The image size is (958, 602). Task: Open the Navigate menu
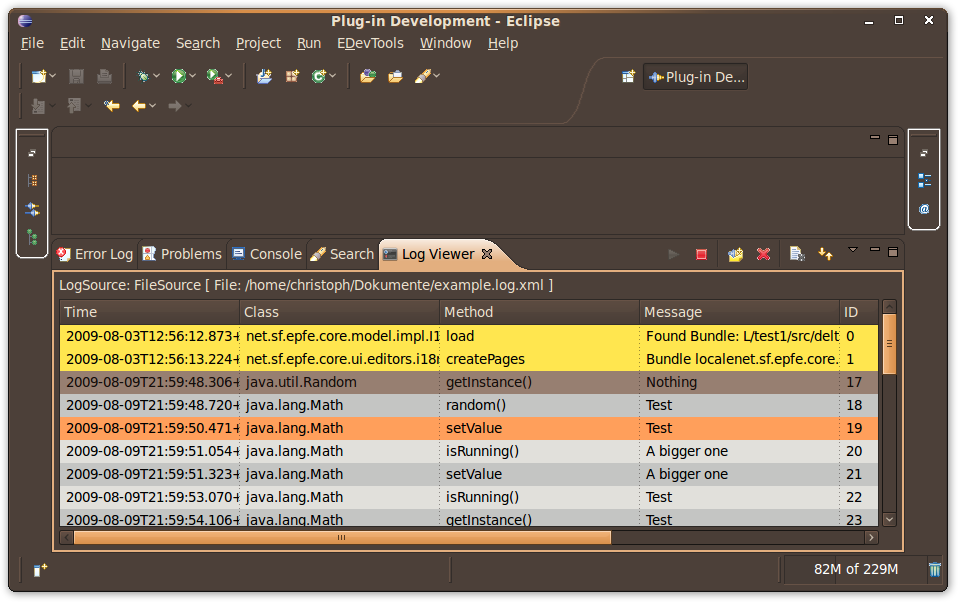130,43
